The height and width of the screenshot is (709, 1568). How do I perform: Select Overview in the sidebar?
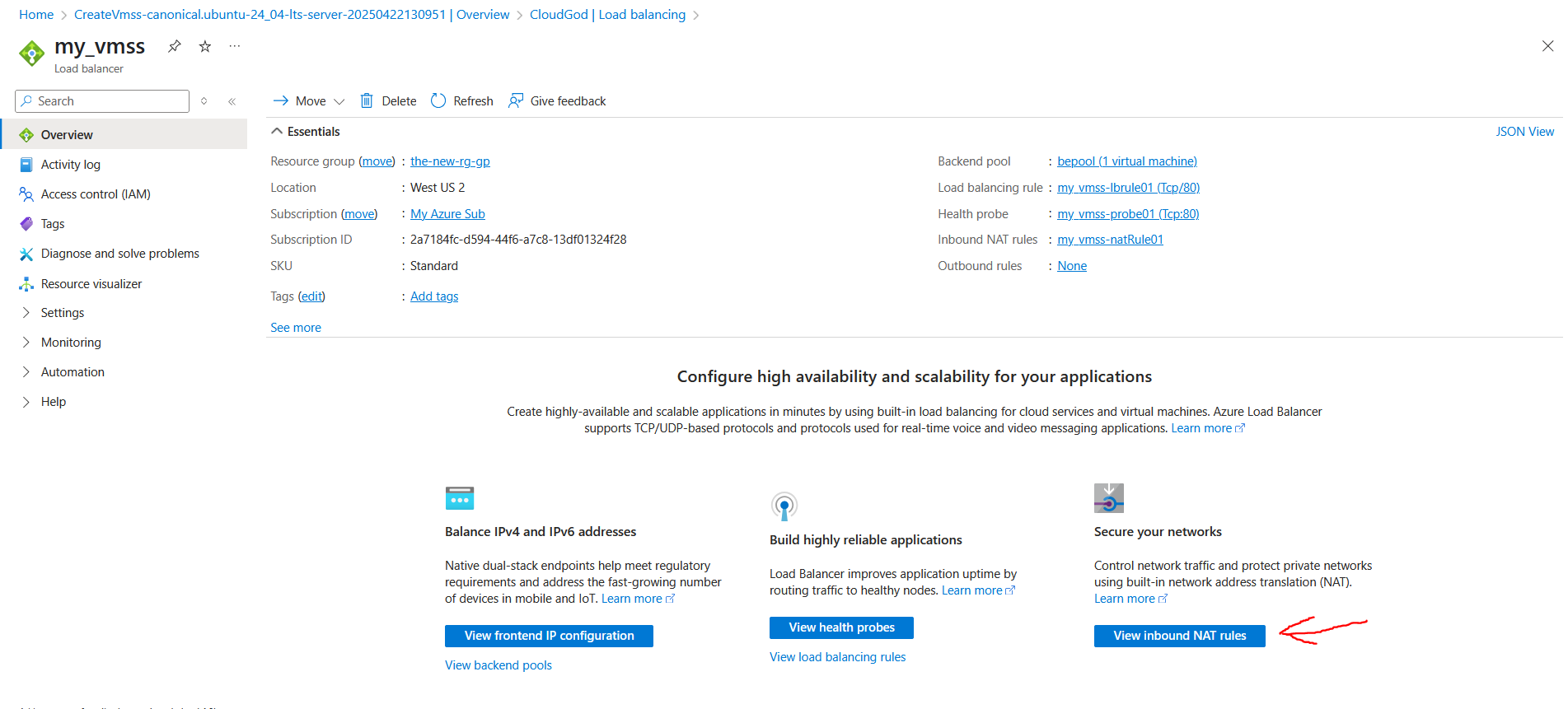point(124,134)
